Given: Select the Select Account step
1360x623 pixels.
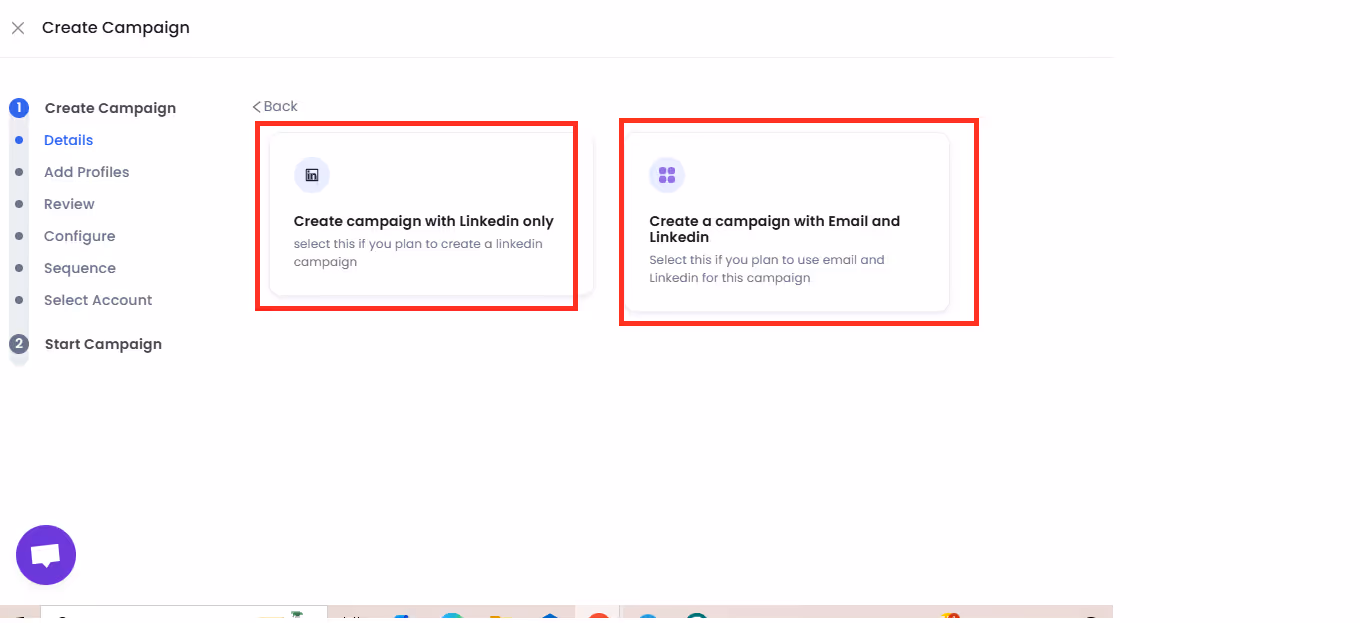Looking at the screenshot, I should pyautogui.click(x=97, y=300).
